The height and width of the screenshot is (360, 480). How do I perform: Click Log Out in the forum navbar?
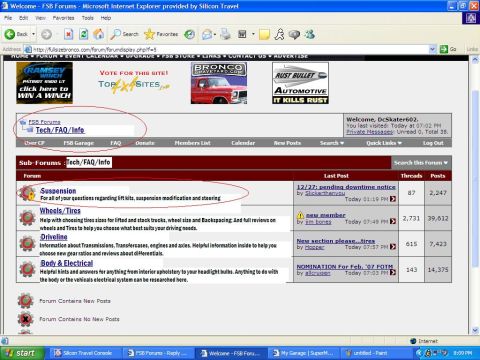[x=433, y=143]
